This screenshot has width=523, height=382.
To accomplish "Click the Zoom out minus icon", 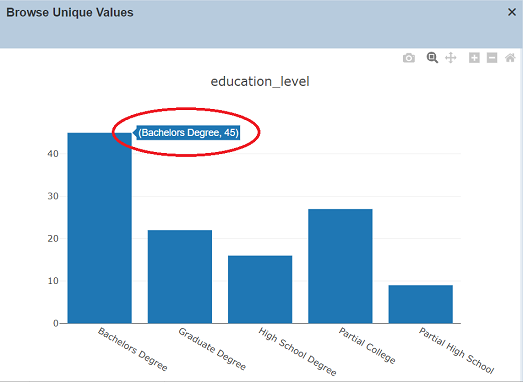I will pyautogui.click(x=492, y=58).
